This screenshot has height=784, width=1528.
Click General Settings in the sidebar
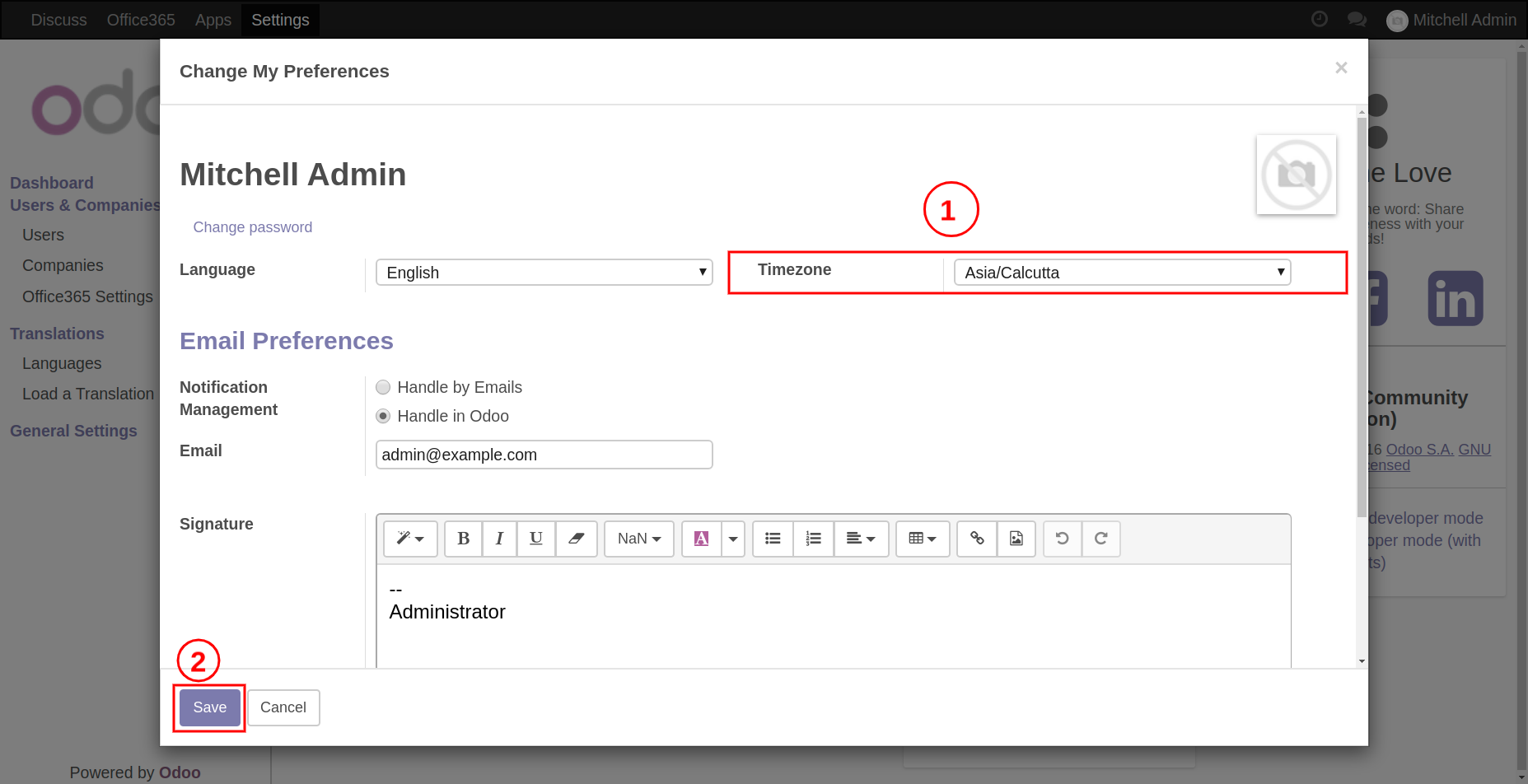[x=73, y=431]
